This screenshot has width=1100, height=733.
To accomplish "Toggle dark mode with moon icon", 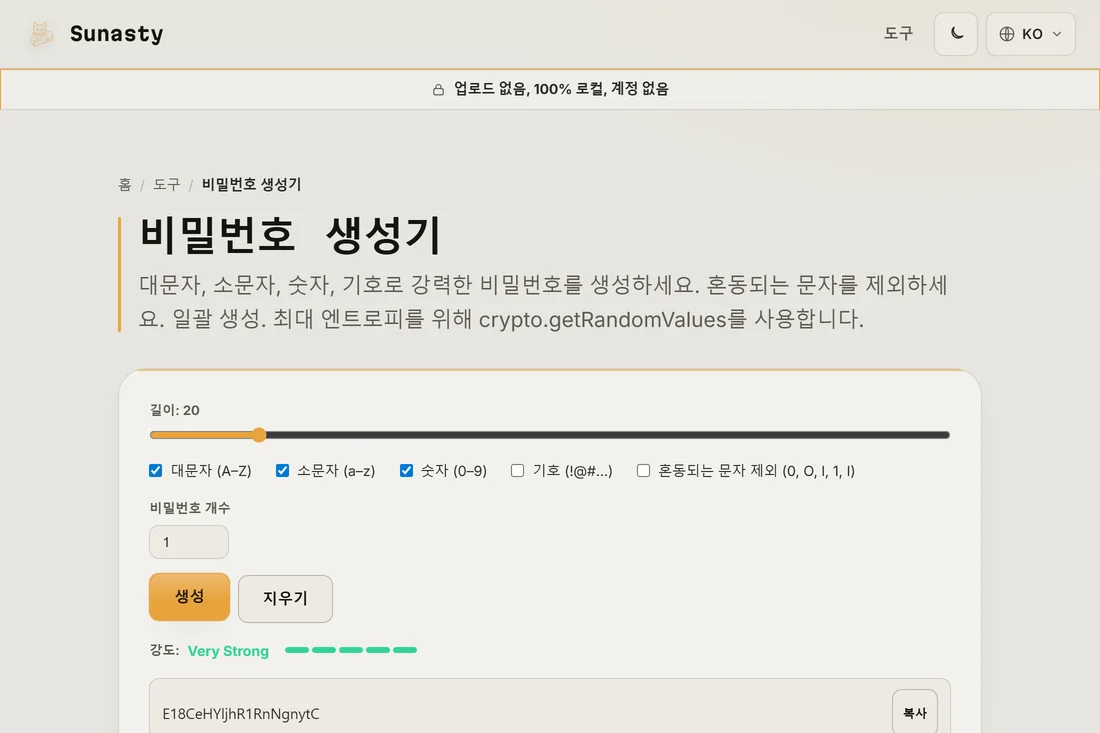I will pos(955,34).
